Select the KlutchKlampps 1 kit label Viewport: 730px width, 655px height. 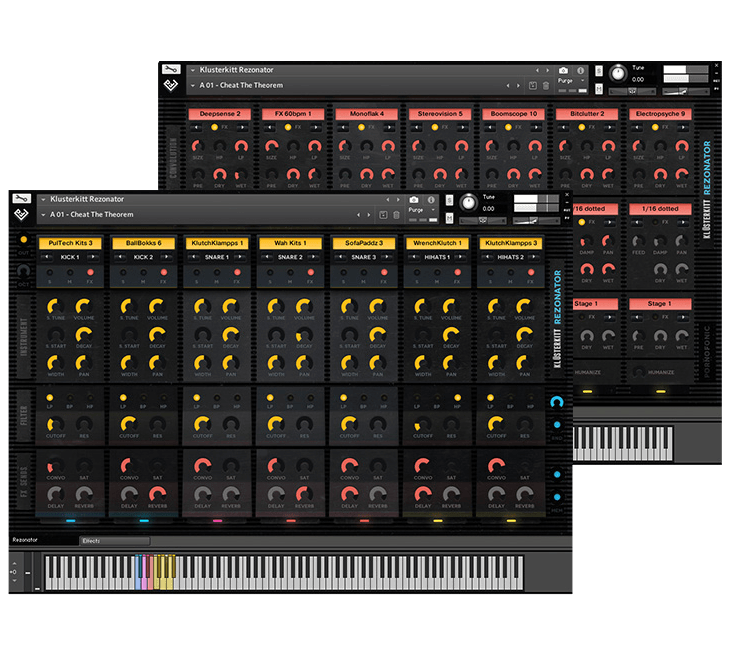coord(217,243)
